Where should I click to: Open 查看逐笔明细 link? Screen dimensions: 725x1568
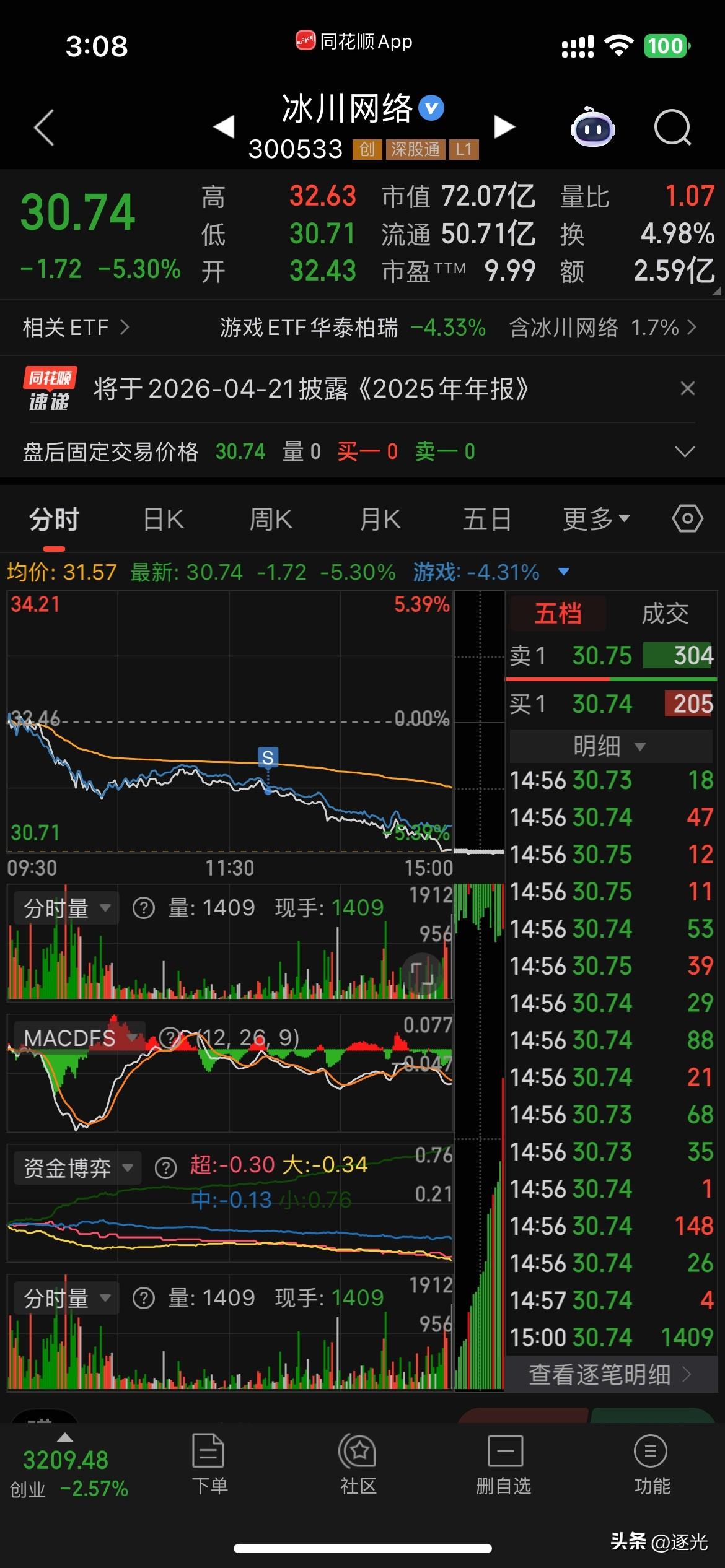click(x=610, y=1375)
